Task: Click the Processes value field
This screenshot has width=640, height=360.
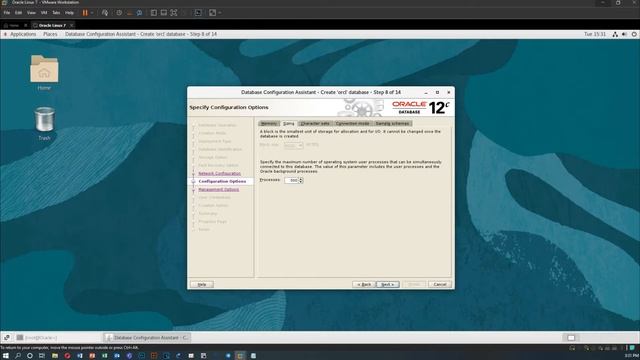Action: 291,180
